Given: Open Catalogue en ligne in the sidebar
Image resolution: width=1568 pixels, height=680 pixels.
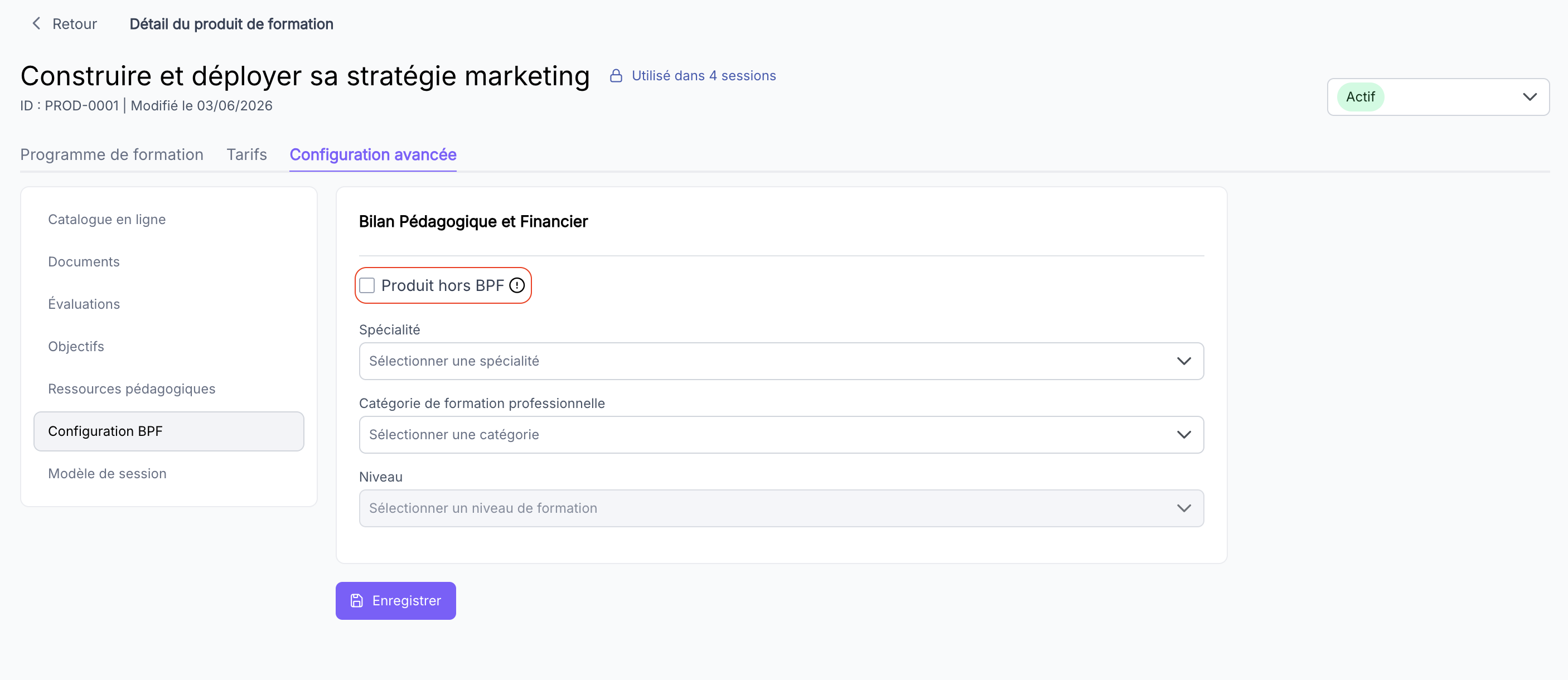Looking at the screenshot, I should [107, 220].
